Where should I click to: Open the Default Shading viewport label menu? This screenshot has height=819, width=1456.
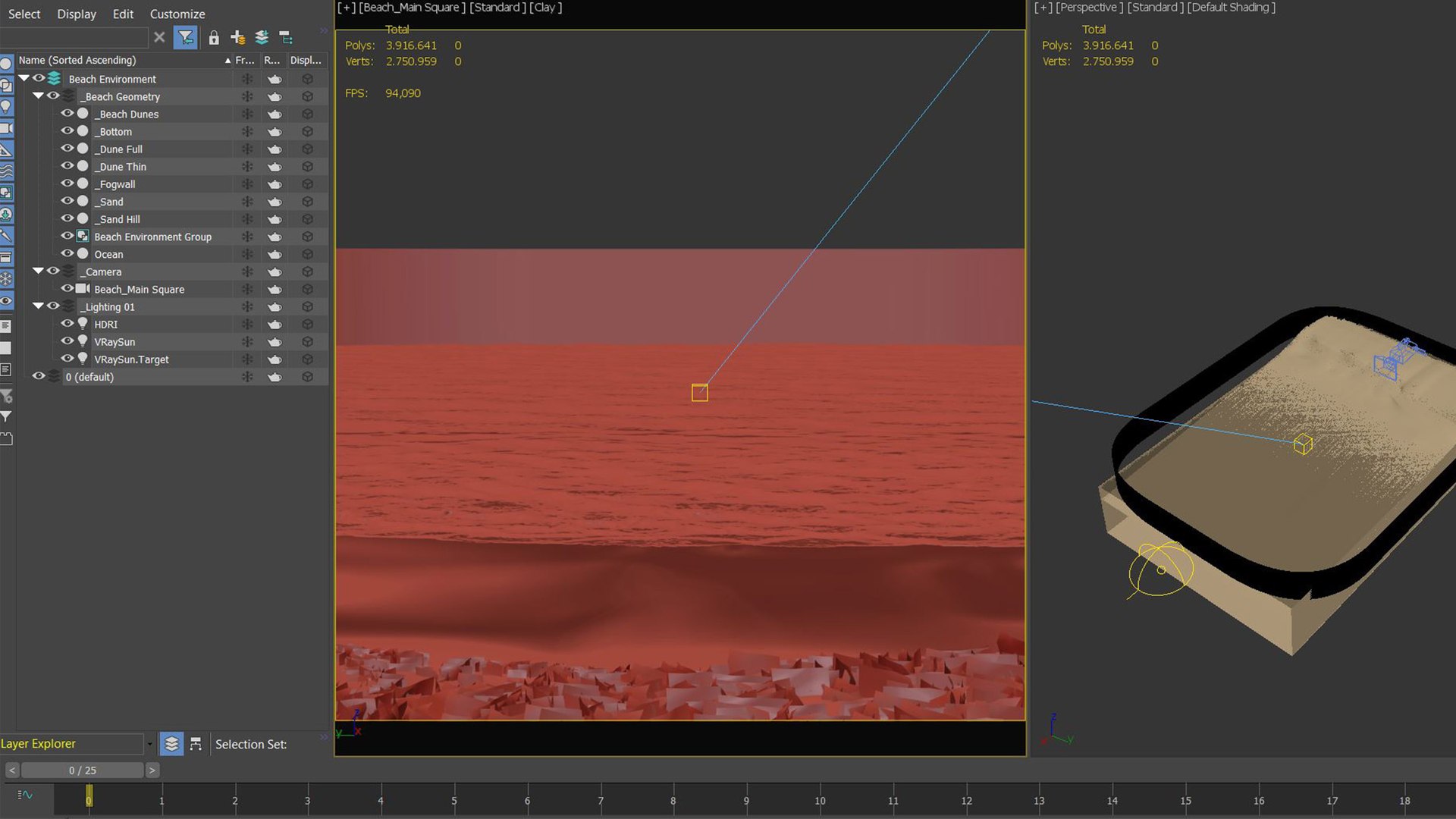[x=1232, y=8]
